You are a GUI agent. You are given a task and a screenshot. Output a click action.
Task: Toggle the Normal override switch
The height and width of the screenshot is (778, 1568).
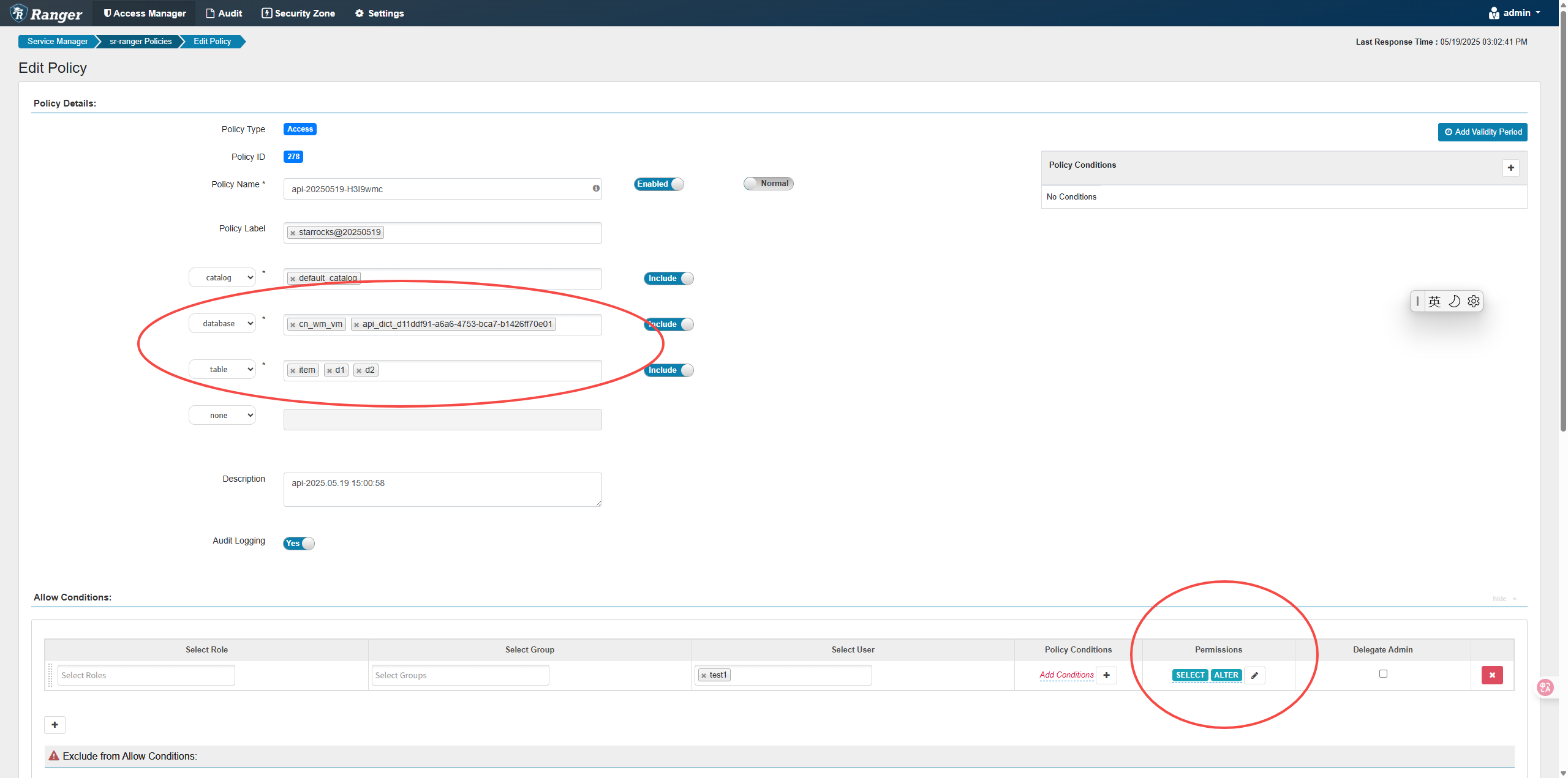[769, 184]
